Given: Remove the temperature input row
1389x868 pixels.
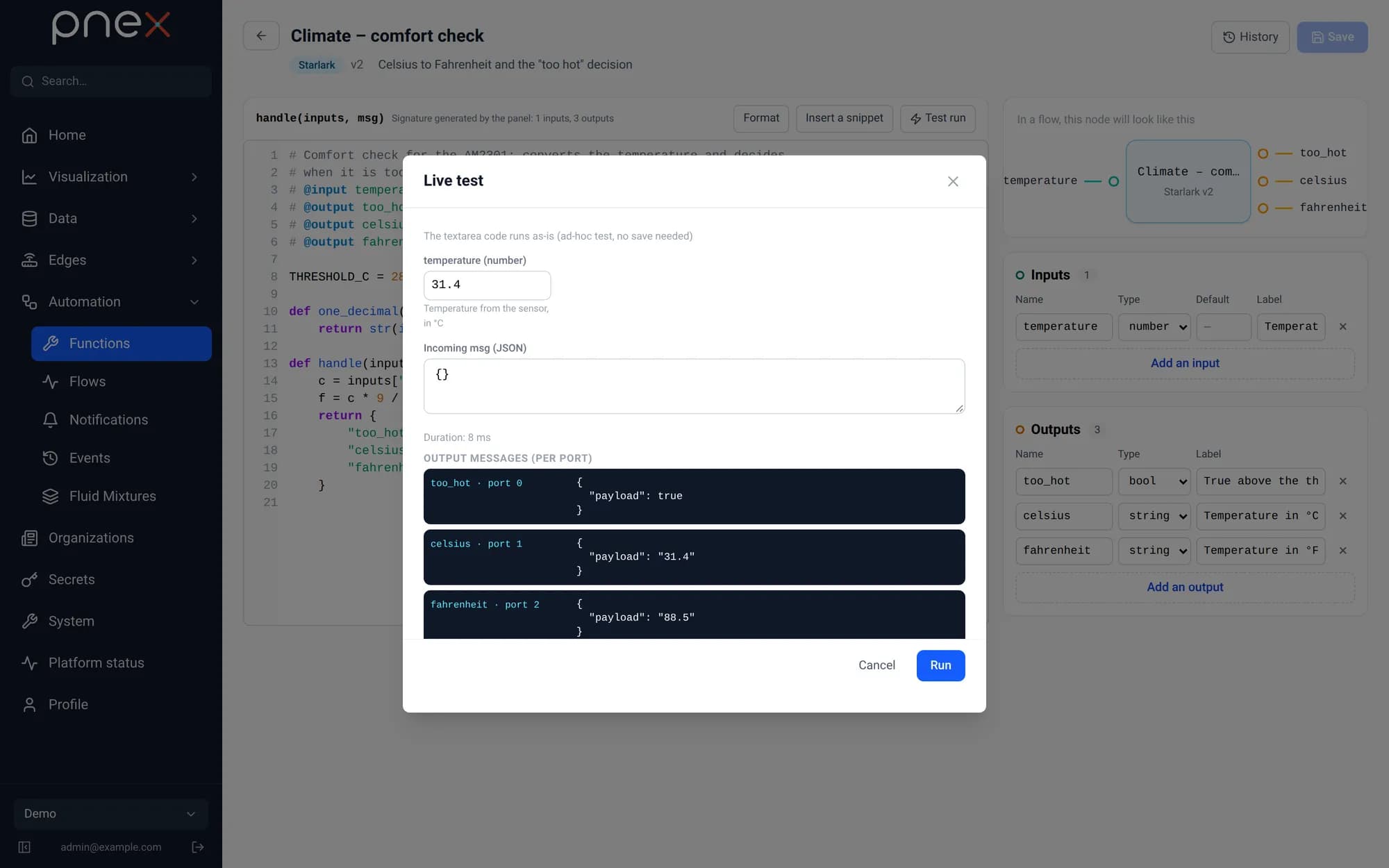Looking at the screenshot, I should tap(1342, 326).
